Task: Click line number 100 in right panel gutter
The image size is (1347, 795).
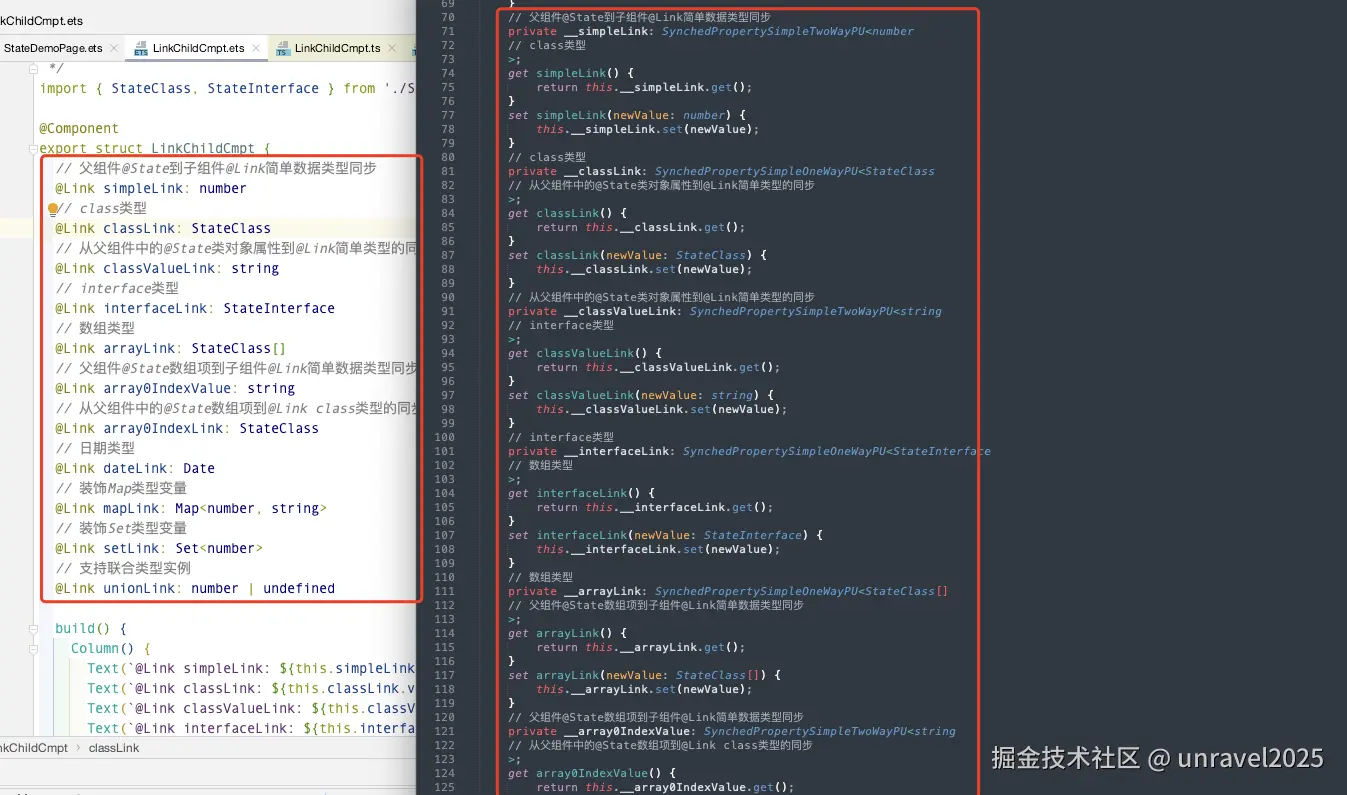Action: [x=445, y=437]
